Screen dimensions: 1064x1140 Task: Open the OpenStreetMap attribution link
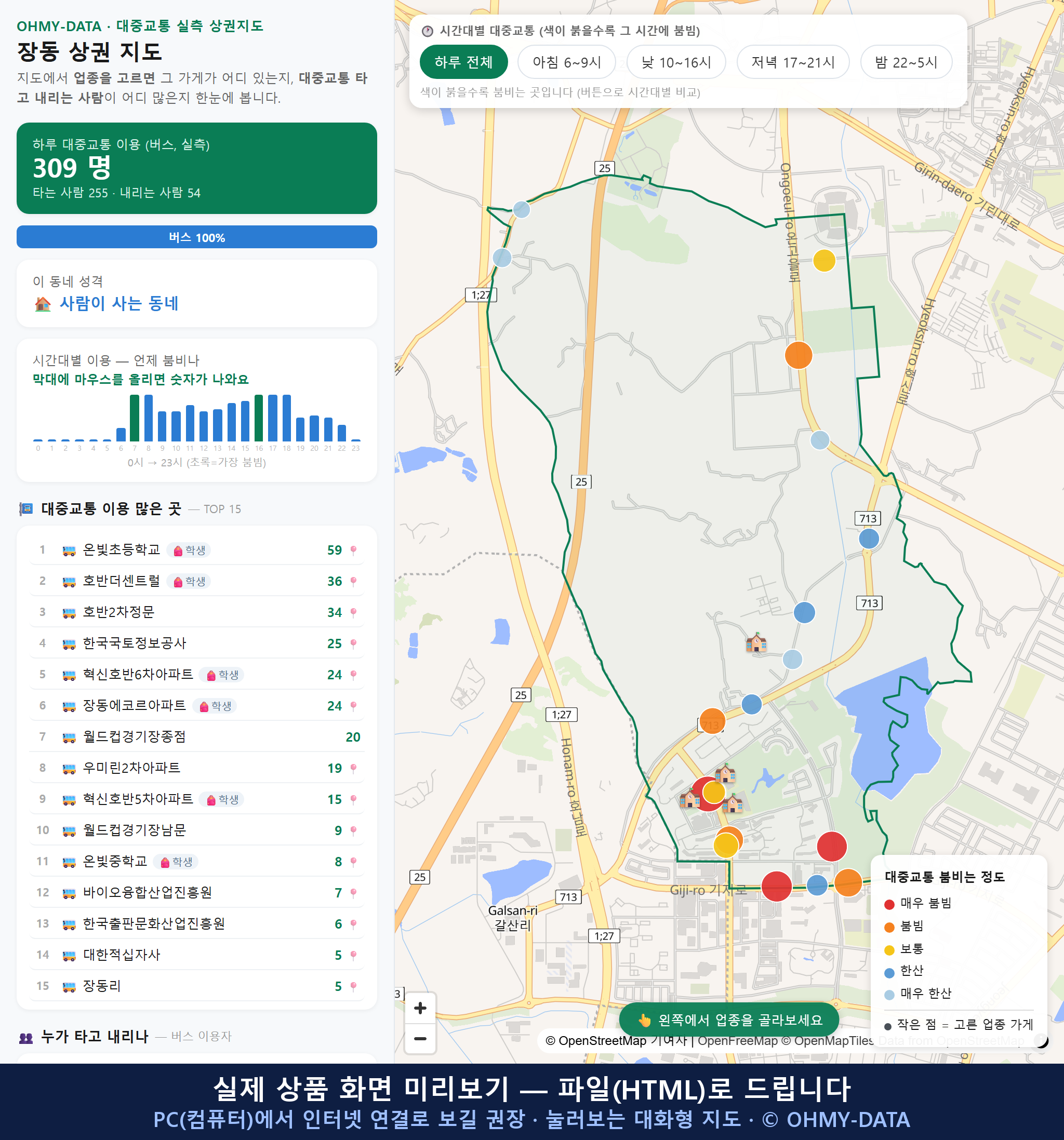pos(602,1040)
